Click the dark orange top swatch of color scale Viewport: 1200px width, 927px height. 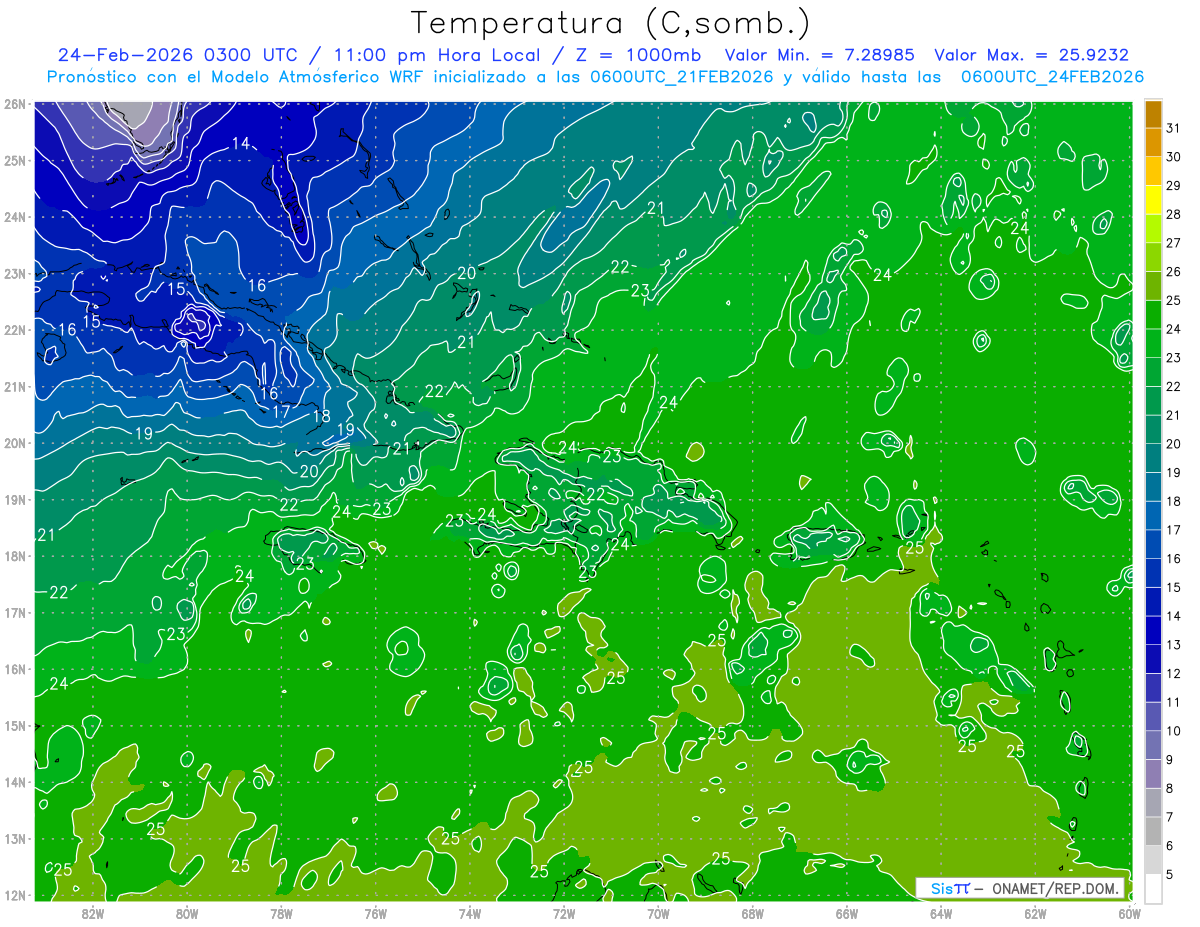[x=1153, y=114]
